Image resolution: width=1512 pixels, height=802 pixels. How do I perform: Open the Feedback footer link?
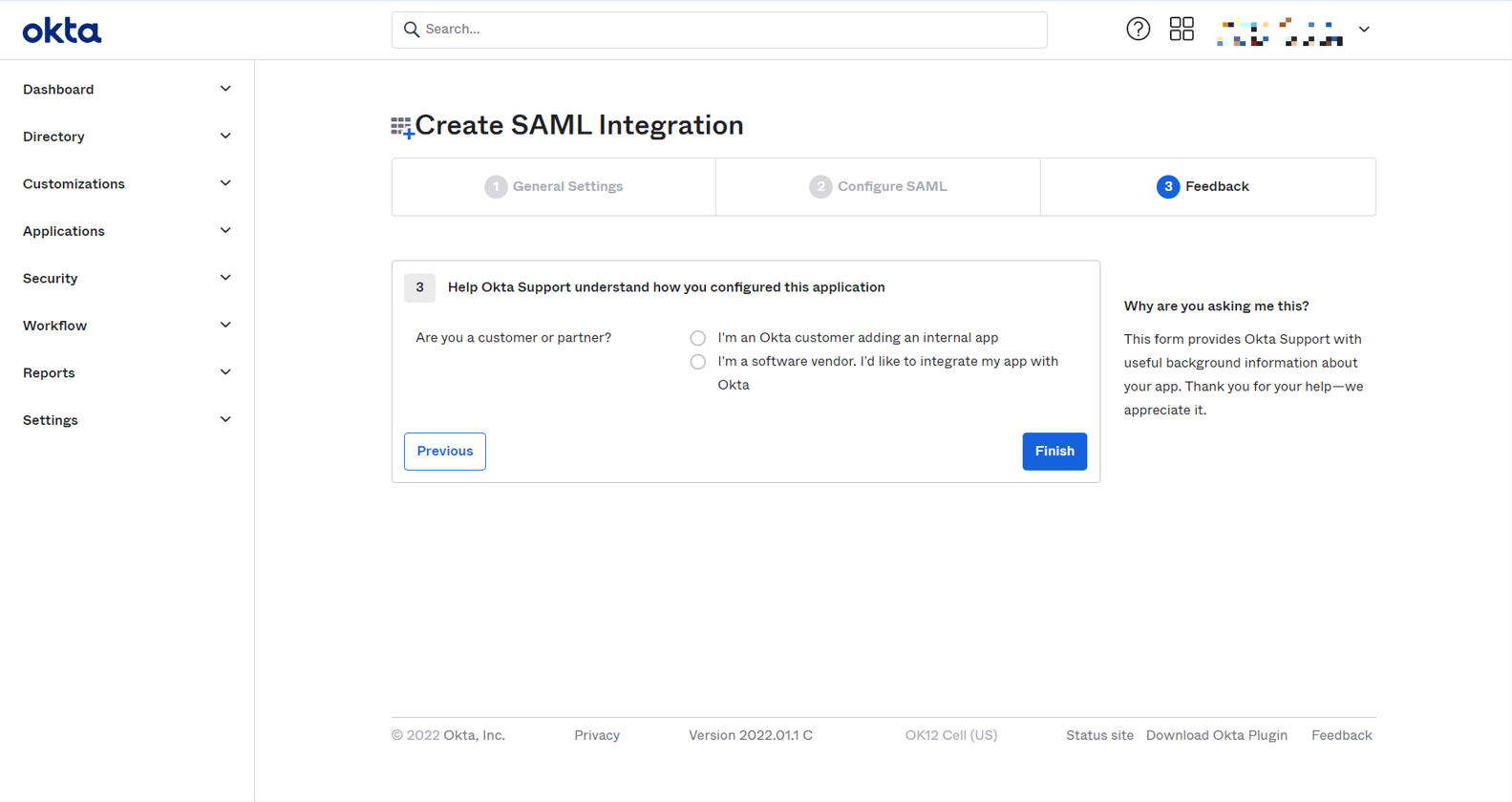[1342, 735]
